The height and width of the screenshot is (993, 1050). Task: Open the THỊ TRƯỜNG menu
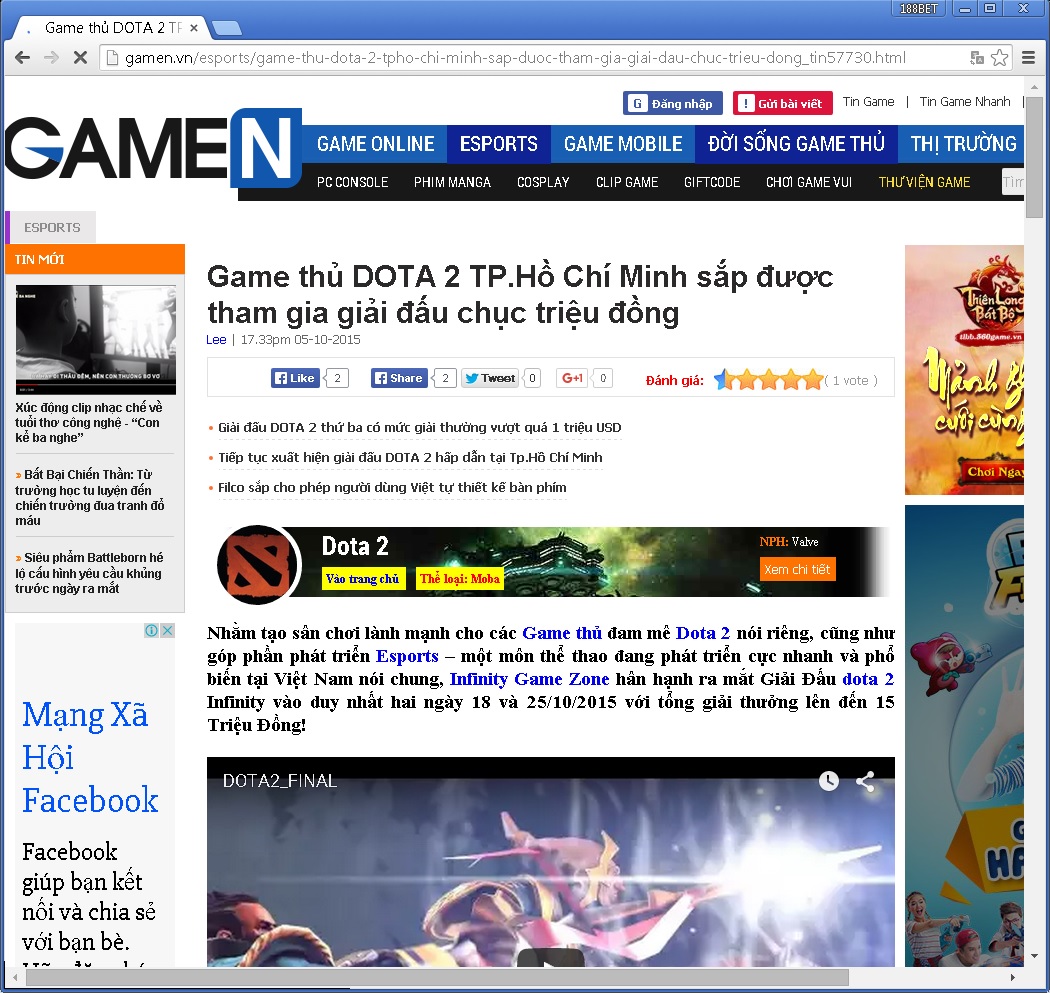coord(963,144)
